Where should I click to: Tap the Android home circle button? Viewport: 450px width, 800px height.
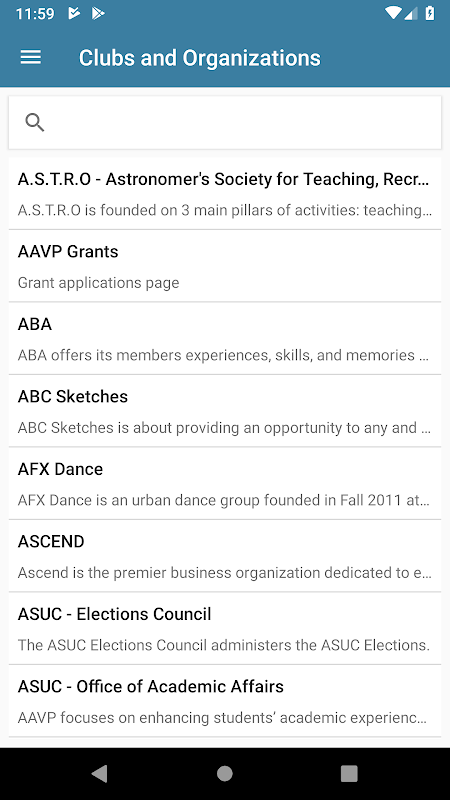(x=224, y=774)
